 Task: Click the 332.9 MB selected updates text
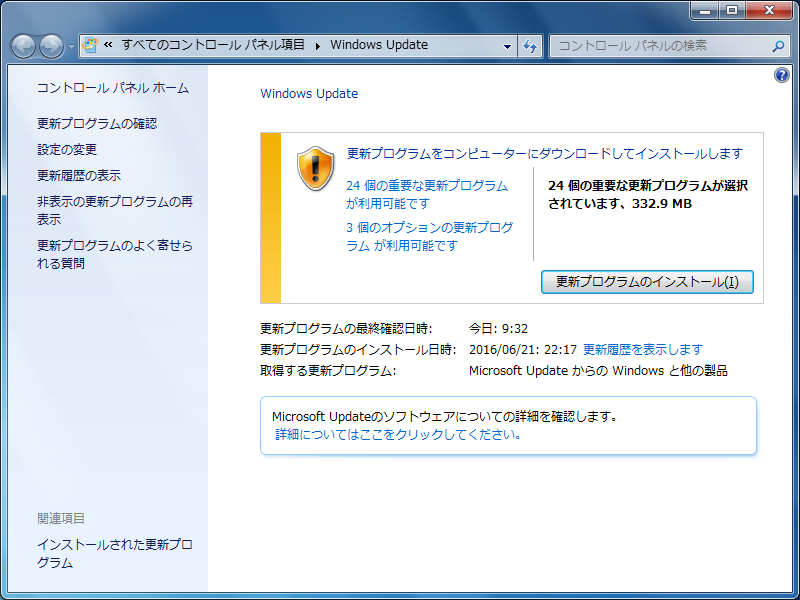click(x=662, y=204)
